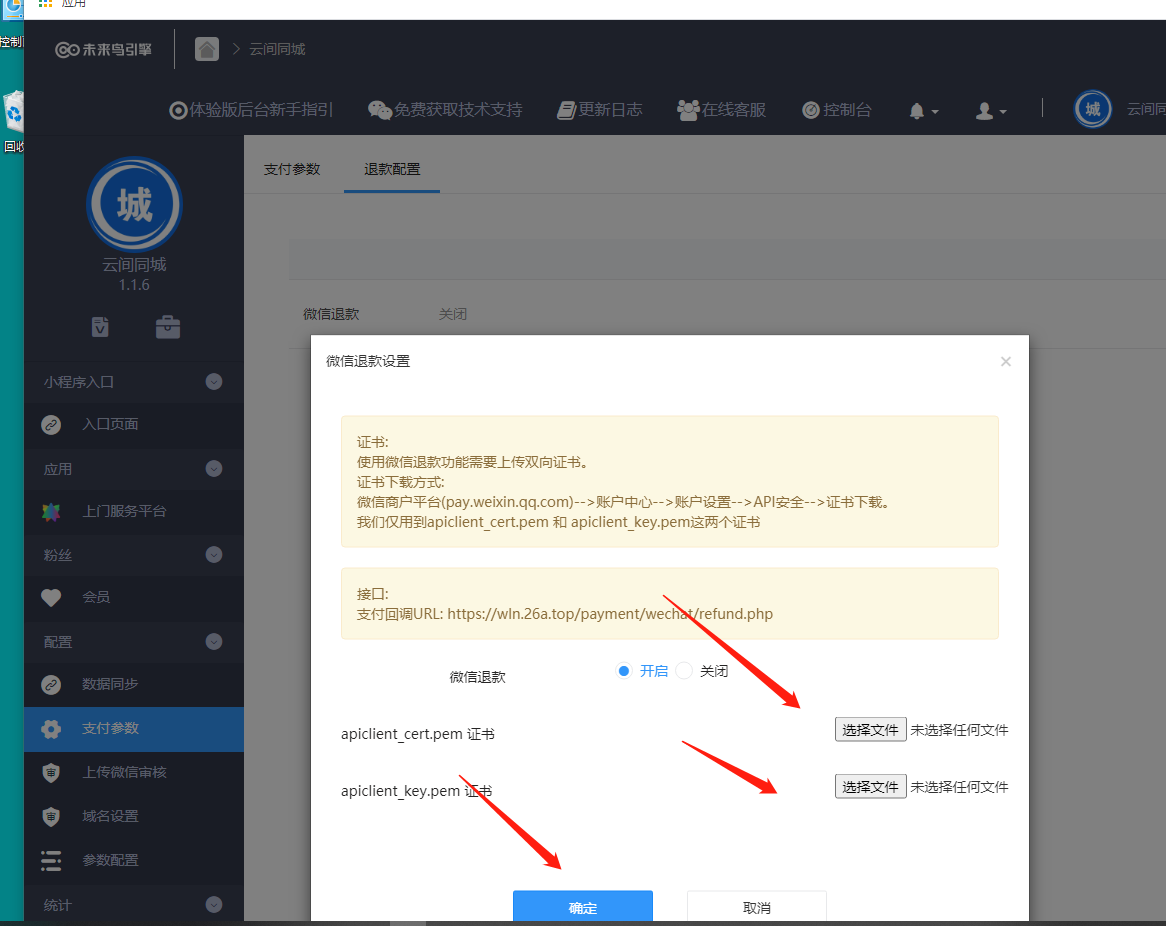Open the user account icon menu
The image size is (1166, 926).
click(x=990, y=111)
